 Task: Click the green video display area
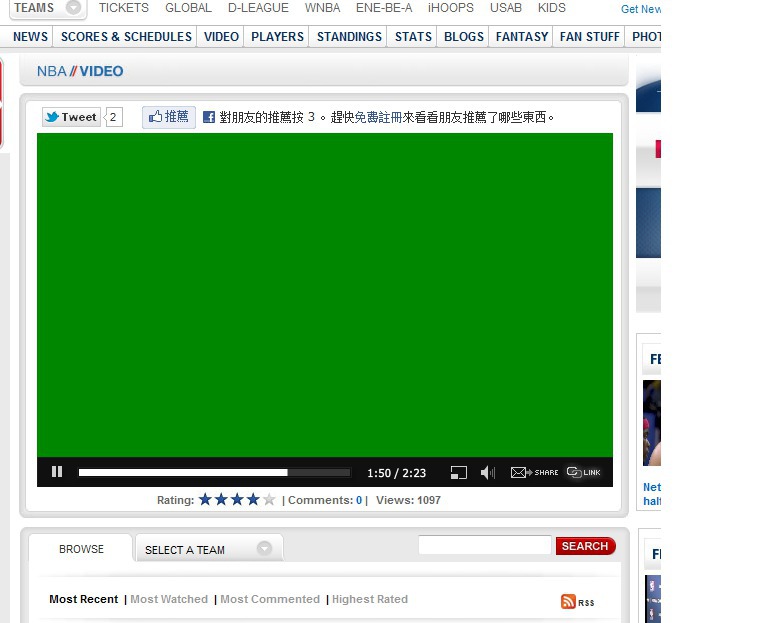click(x=325, y=295)
